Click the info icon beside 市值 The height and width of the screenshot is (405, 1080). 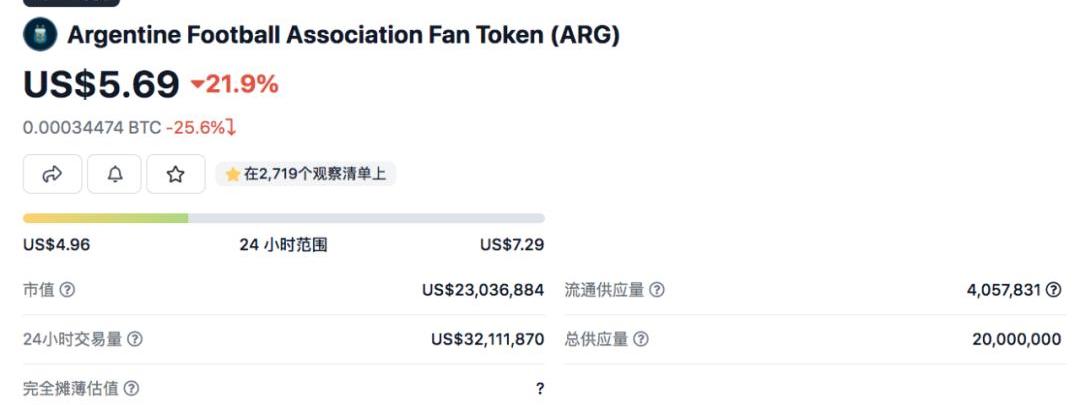[67, 290]
